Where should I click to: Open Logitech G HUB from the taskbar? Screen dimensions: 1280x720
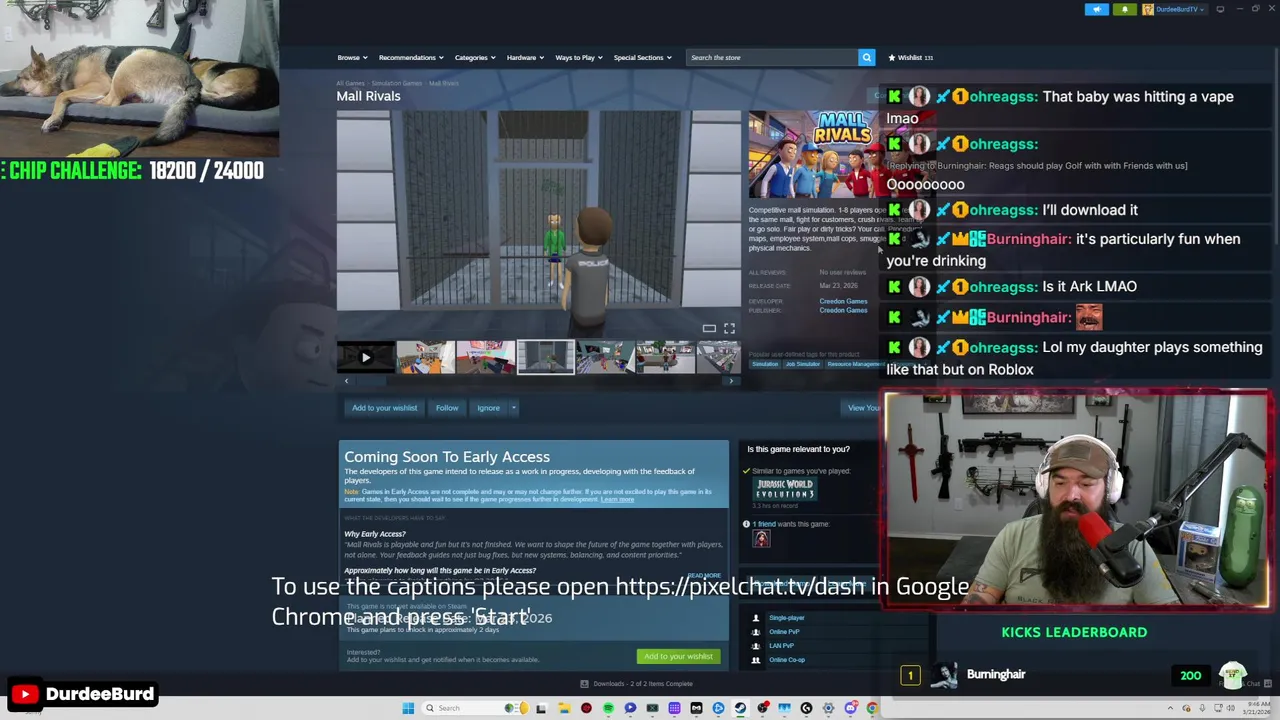point(806,708)
